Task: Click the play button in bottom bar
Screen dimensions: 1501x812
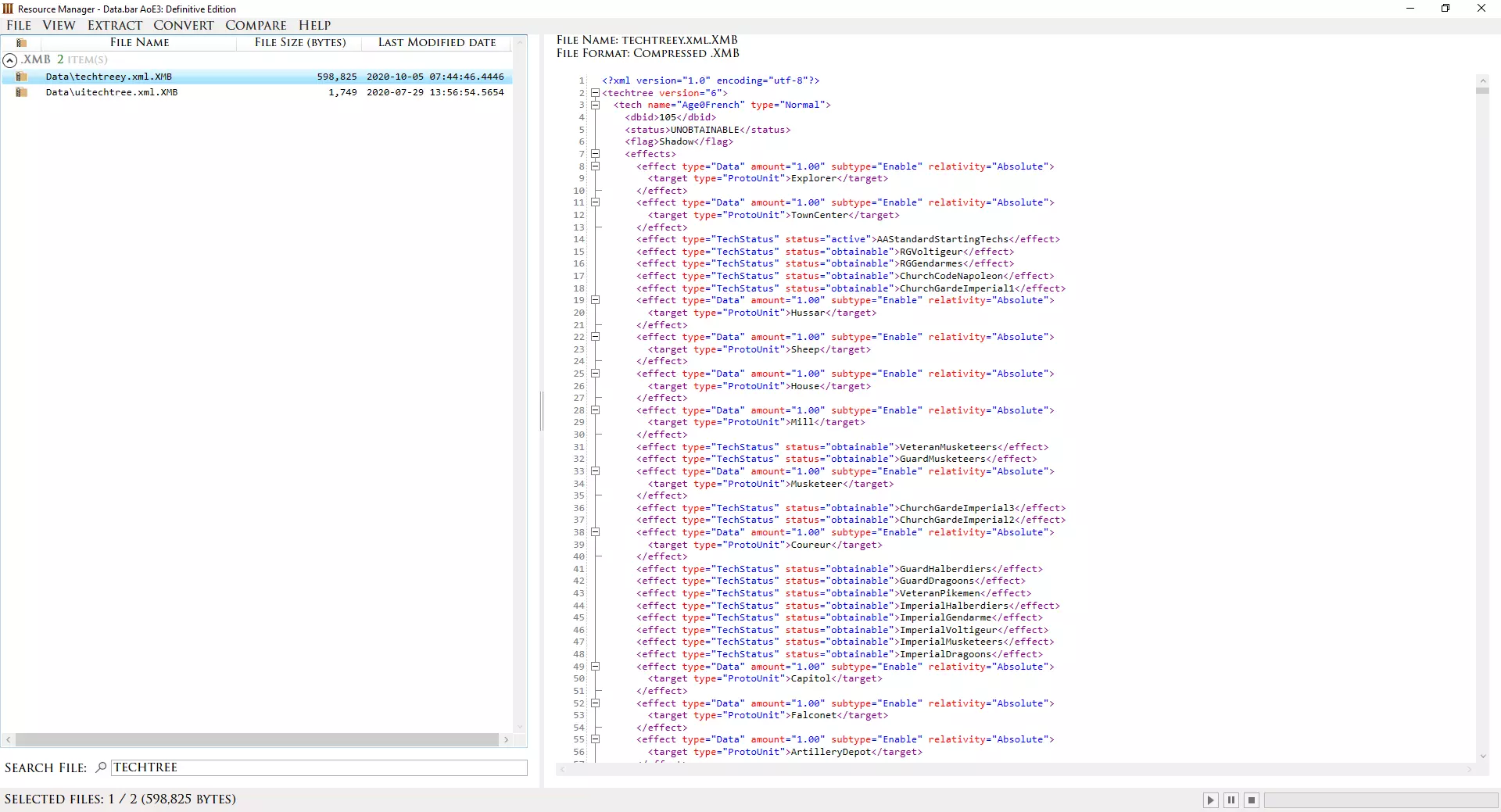Action: click(1210, 799)
